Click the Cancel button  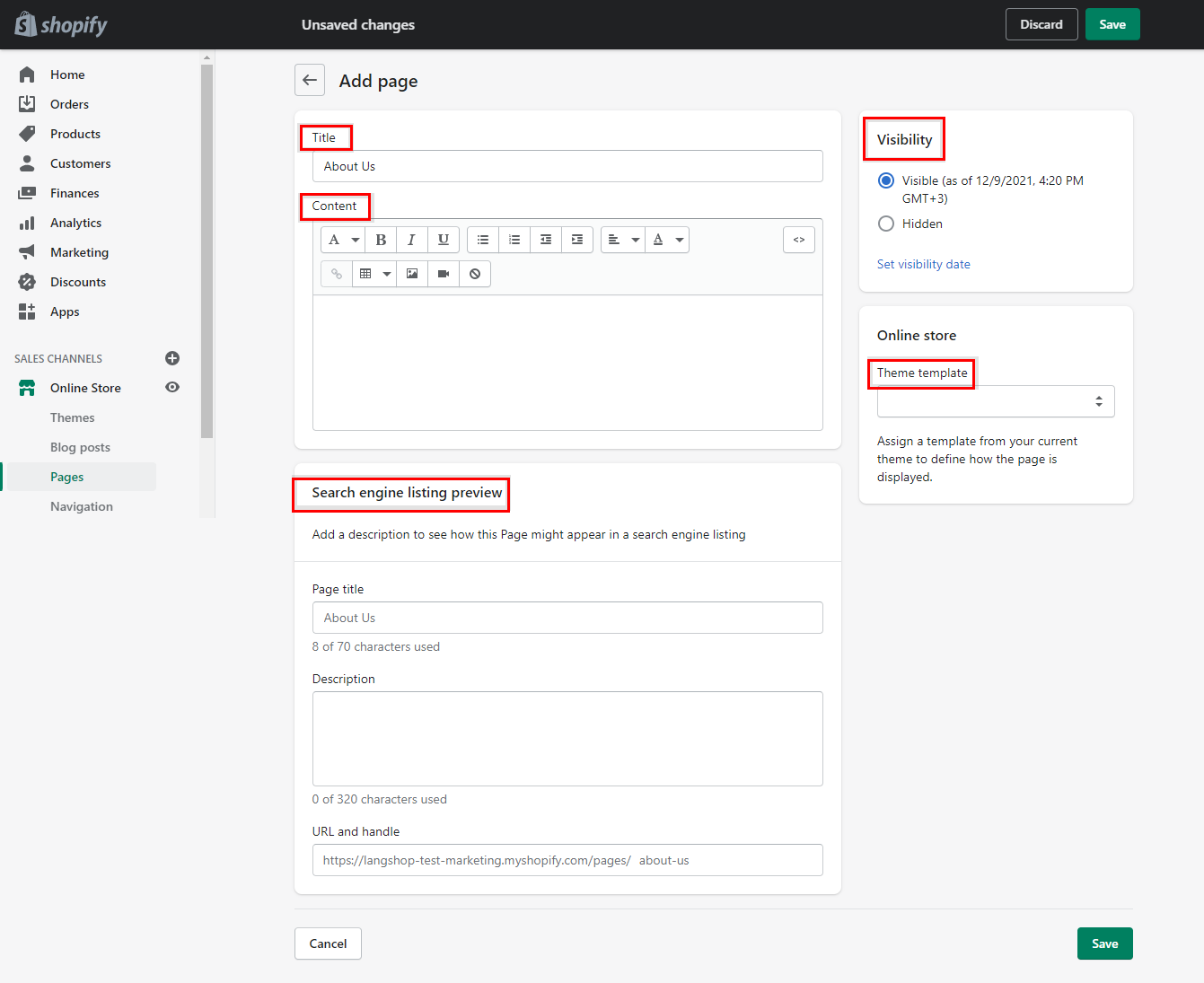coord(328,944)
